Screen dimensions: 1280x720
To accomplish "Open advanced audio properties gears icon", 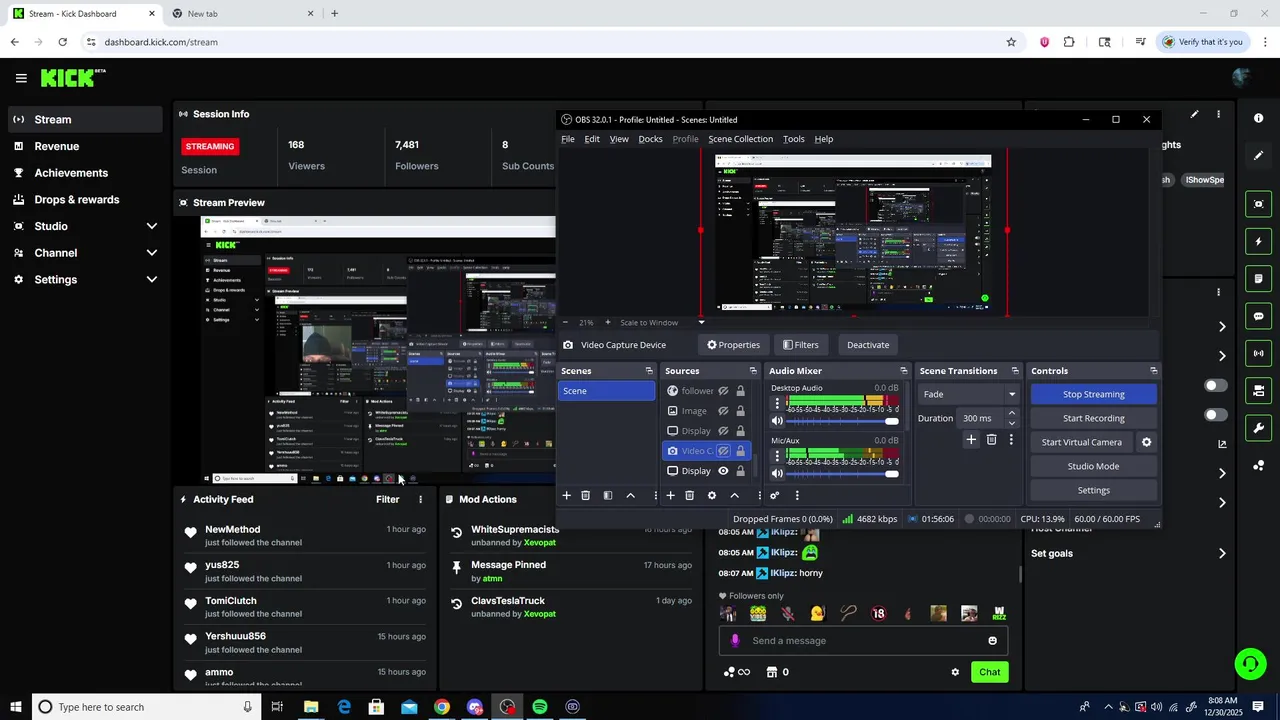I will (x=774, y=495).
